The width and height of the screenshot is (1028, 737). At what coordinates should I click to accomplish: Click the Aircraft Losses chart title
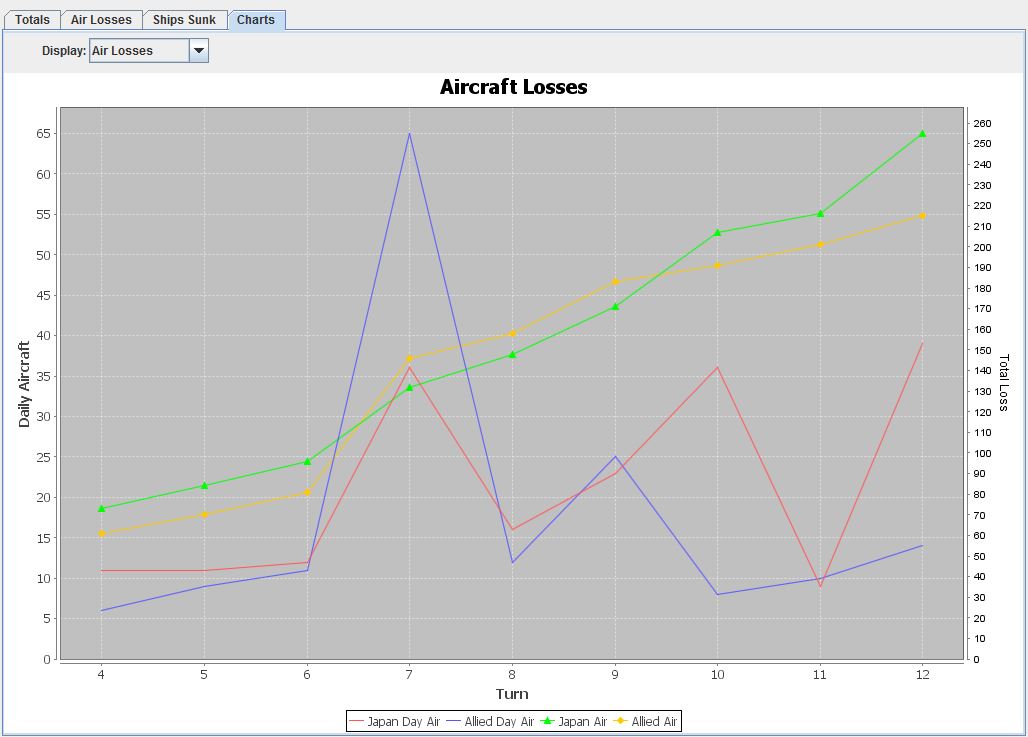(x=513, y=87)
